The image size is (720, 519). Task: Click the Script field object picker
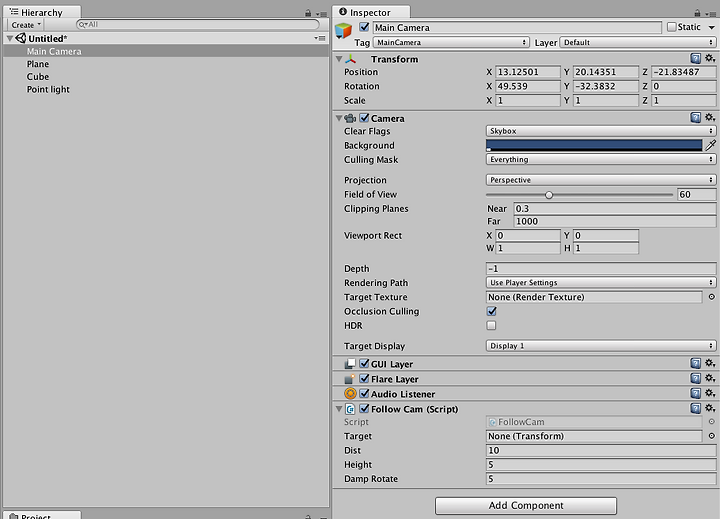coord(712,422)
